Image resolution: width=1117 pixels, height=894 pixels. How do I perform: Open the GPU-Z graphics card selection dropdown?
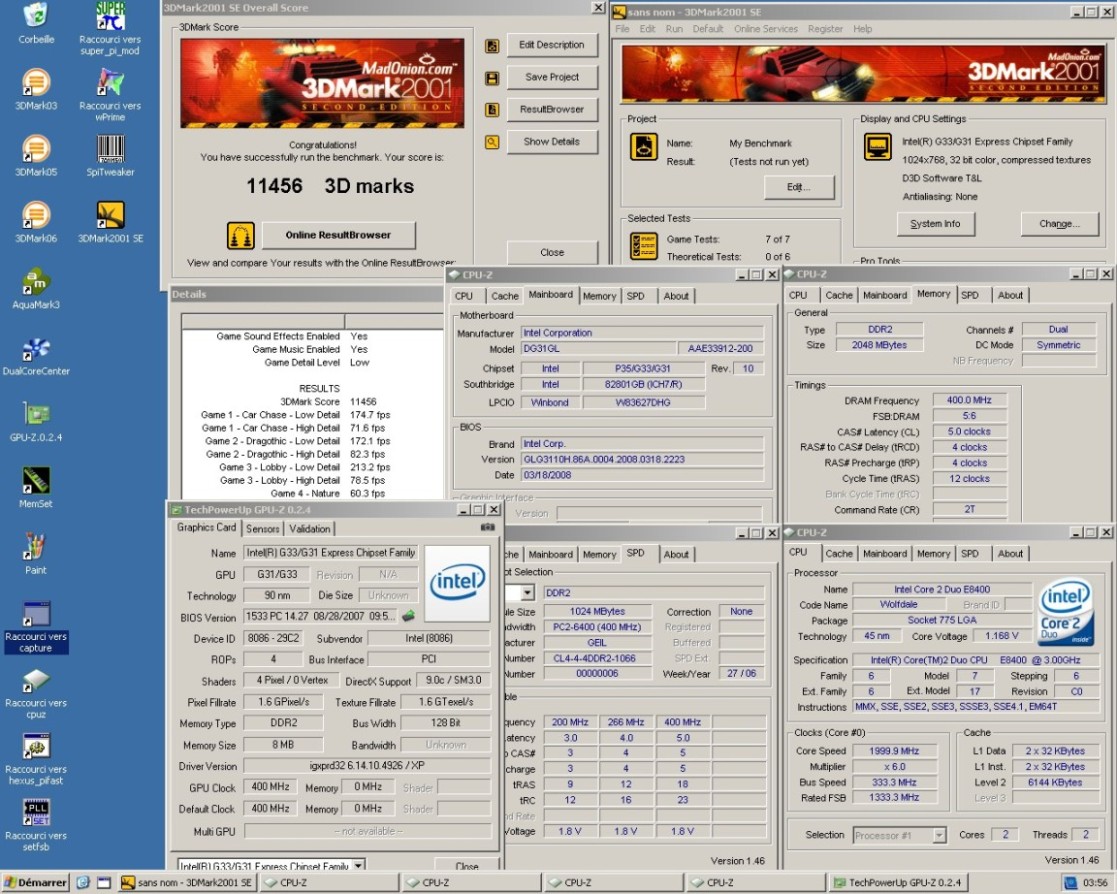tap(358, 866)
